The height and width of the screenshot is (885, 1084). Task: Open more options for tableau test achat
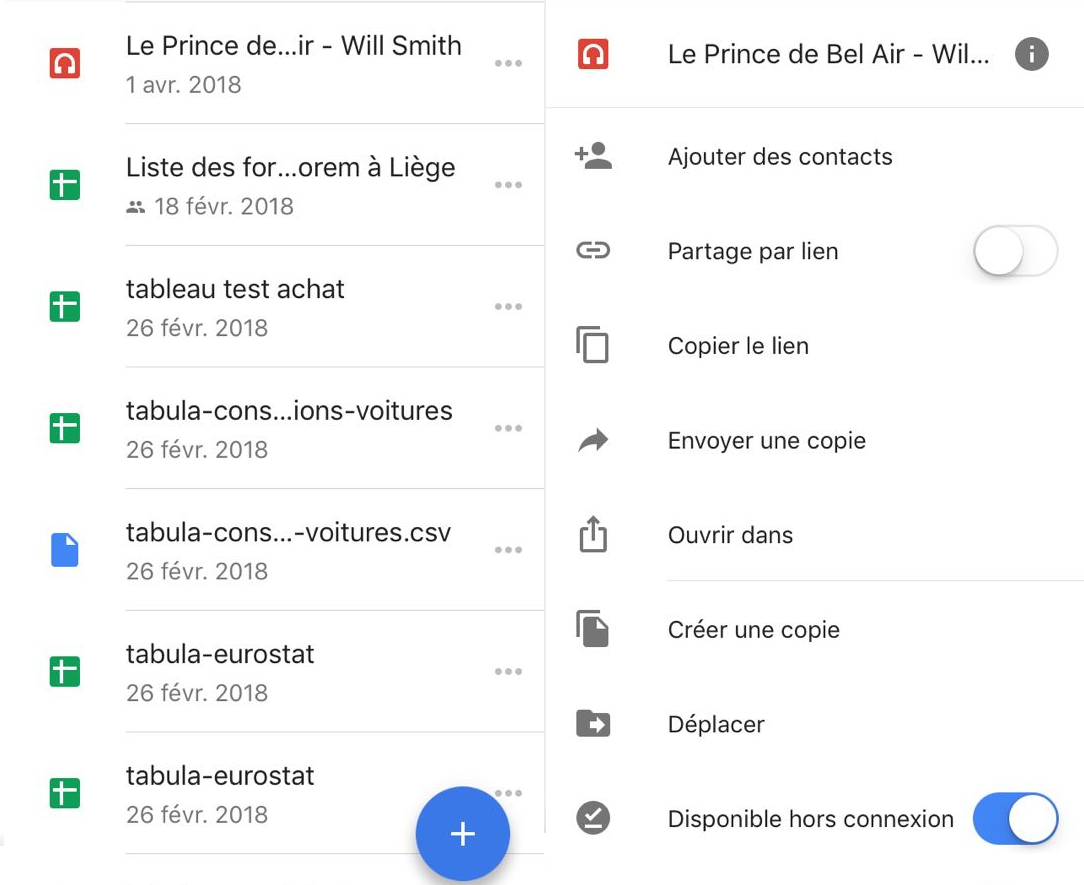508,306
